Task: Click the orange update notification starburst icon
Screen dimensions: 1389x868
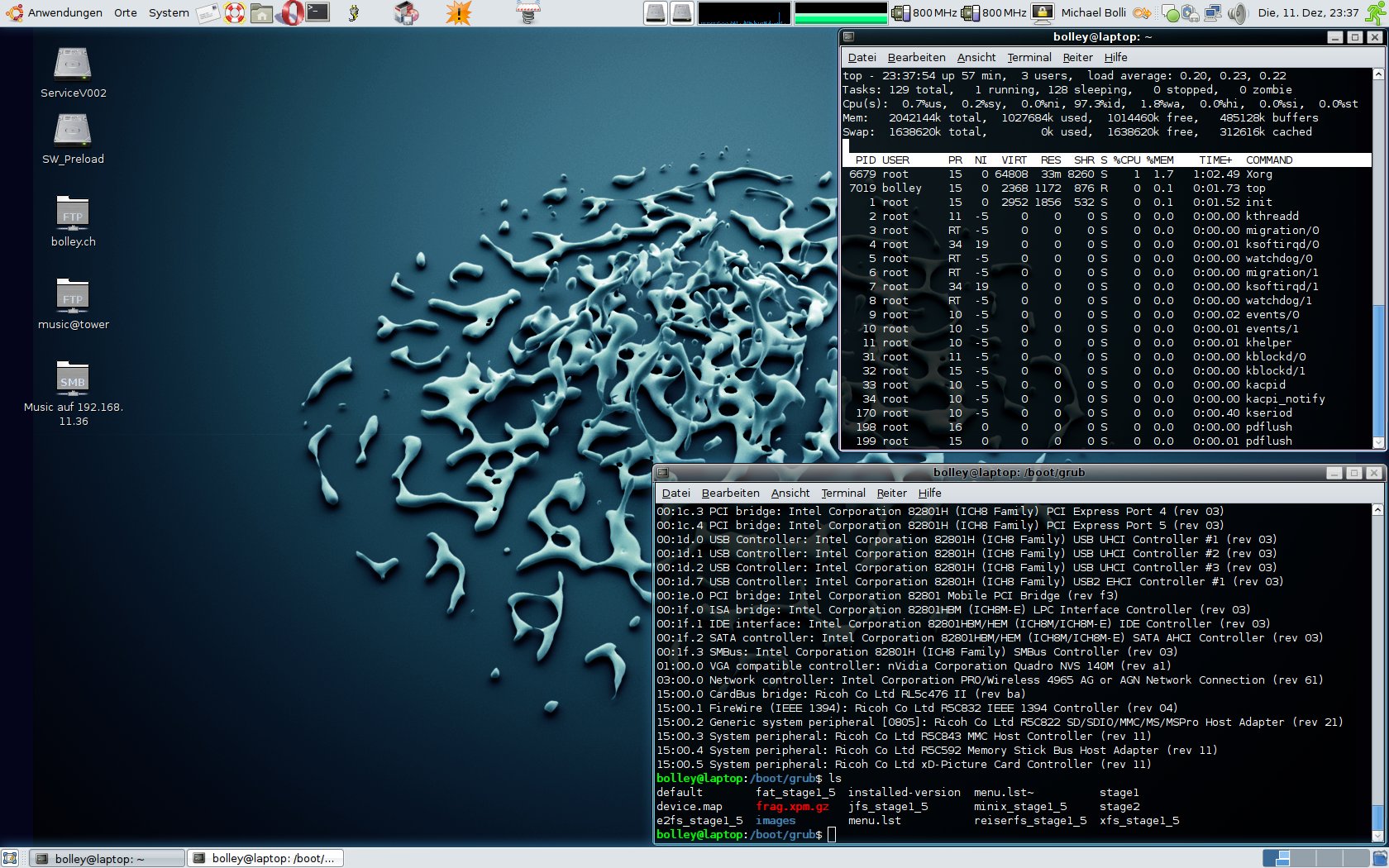Action: click(458, 12)
